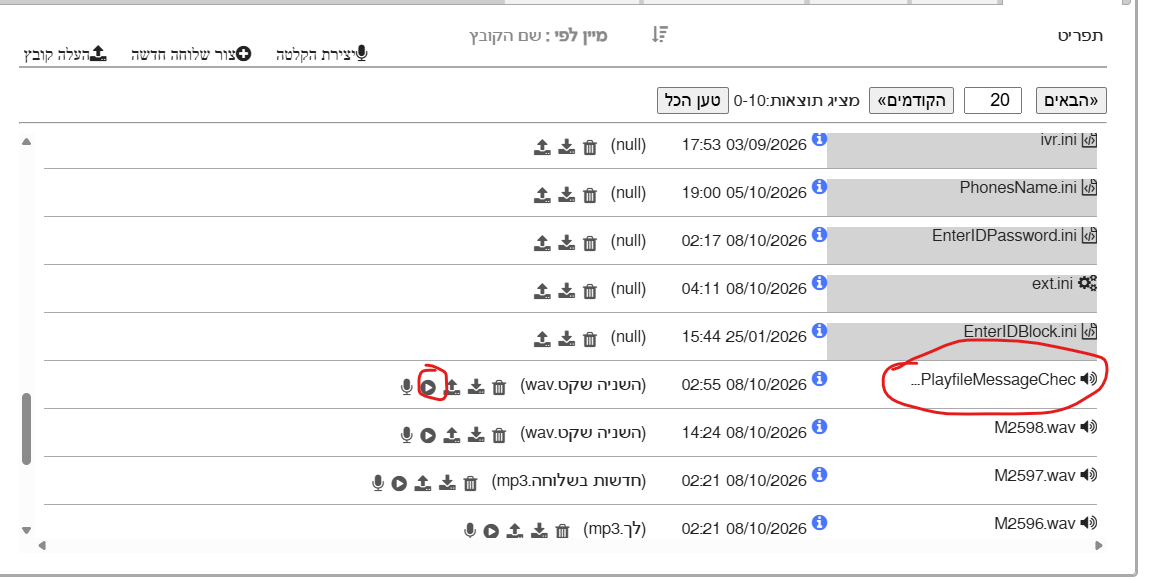This screenshot has height=580, width=1149.
Task: Click the sort order icon
Action: tap(660, 34)
